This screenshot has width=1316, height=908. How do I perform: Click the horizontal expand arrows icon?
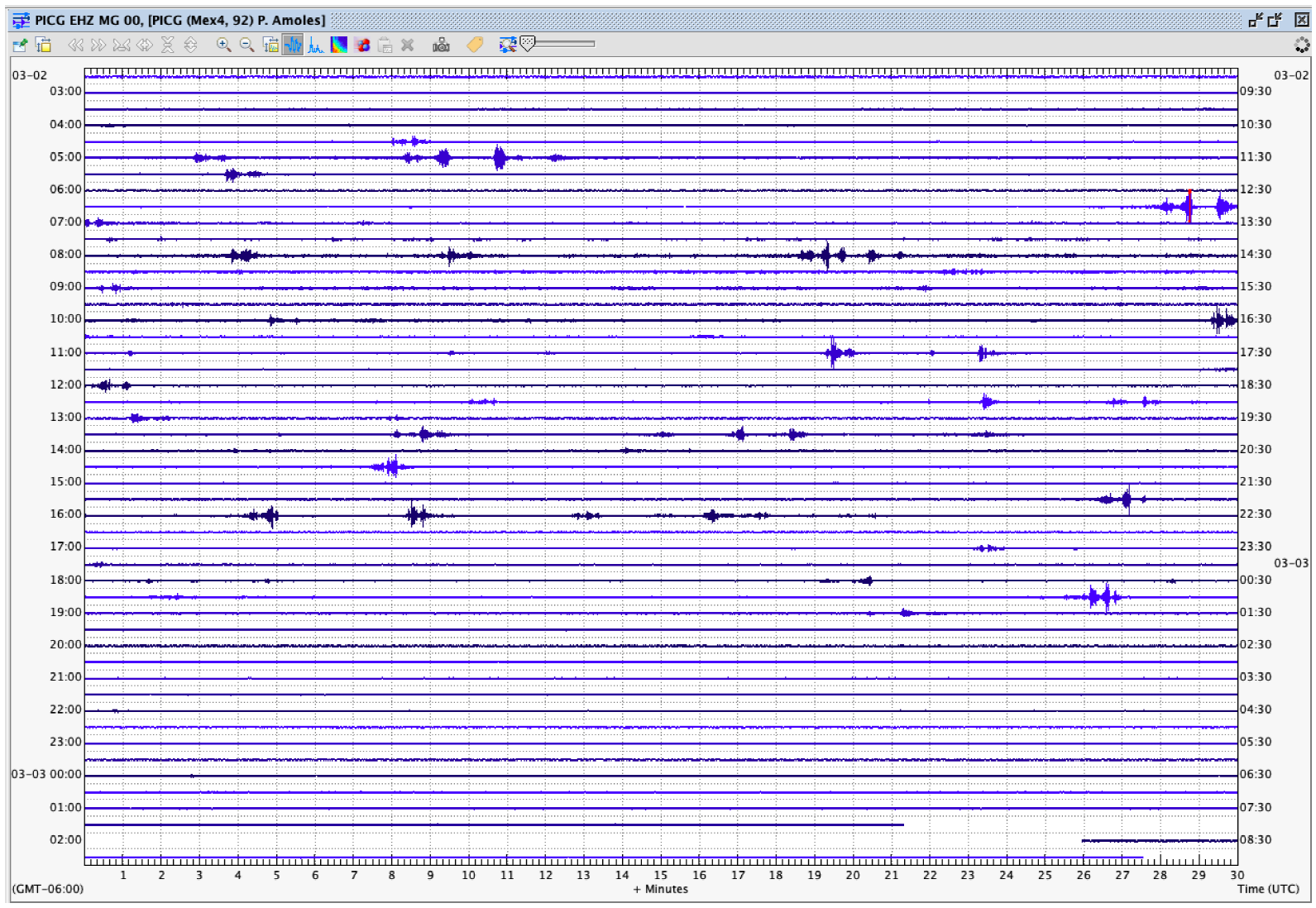[145, 45]
